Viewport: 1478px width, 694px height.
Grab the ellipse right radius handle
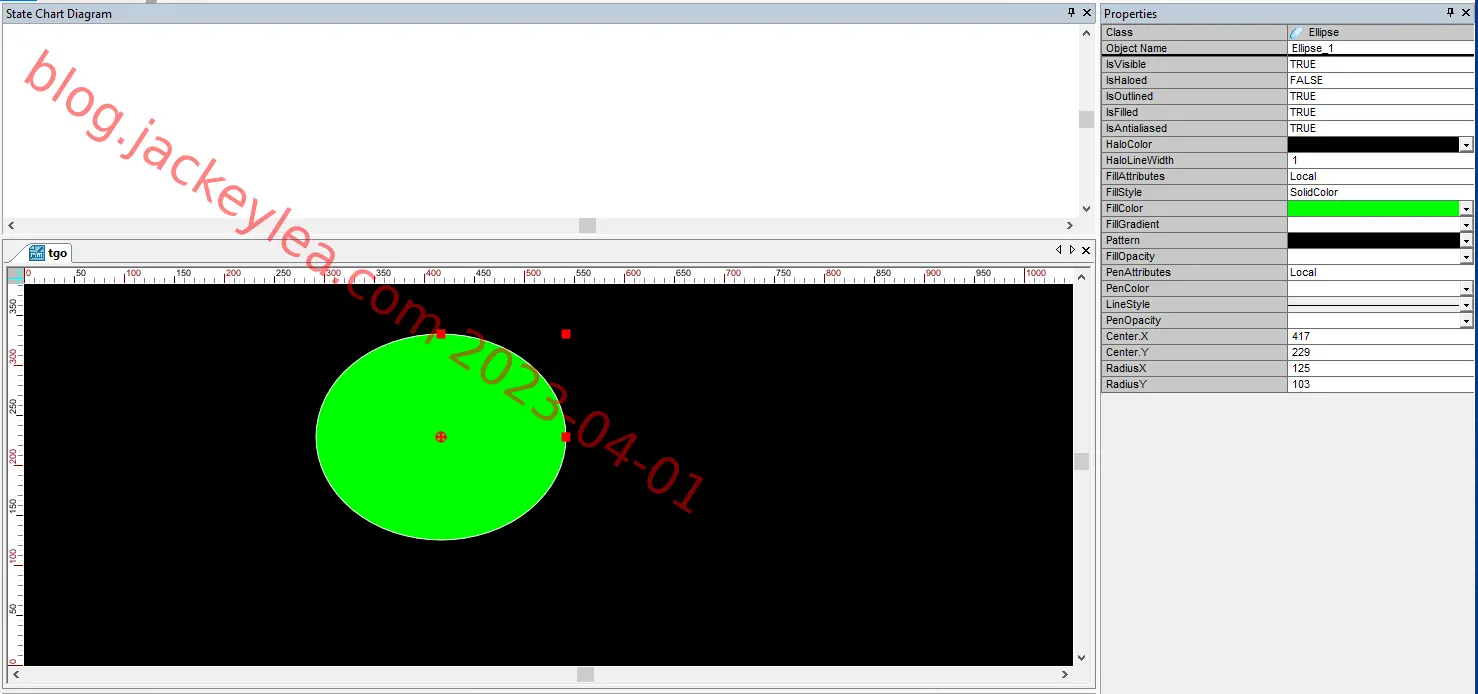[x=566, y=437]
